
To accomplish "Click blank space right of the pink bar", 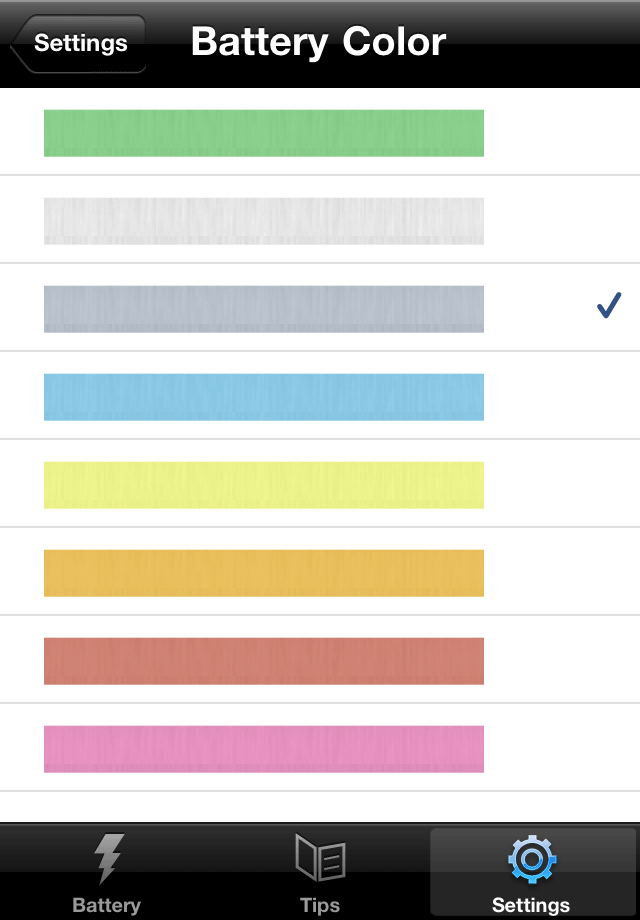I will coord(560,749).
